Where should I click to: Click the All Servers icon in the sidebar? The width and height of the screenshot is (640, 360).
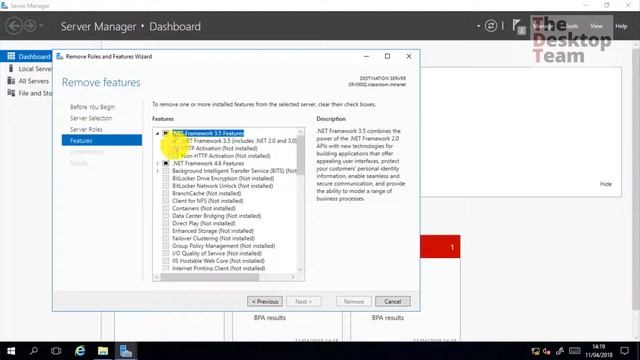click(x=11, y=81)
